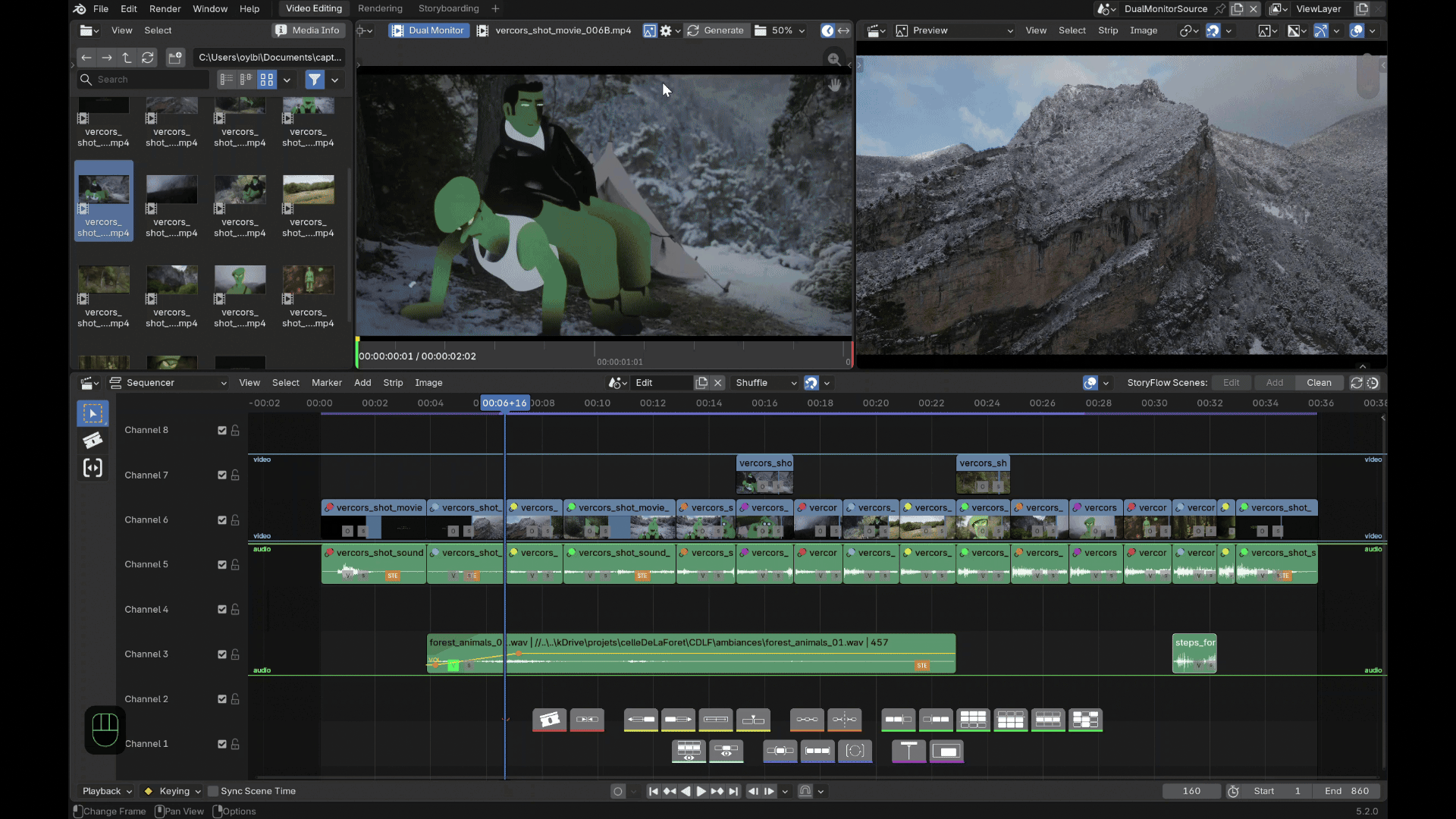
Task: Jump to start of playback range
Action: click(x=653, y=791)
